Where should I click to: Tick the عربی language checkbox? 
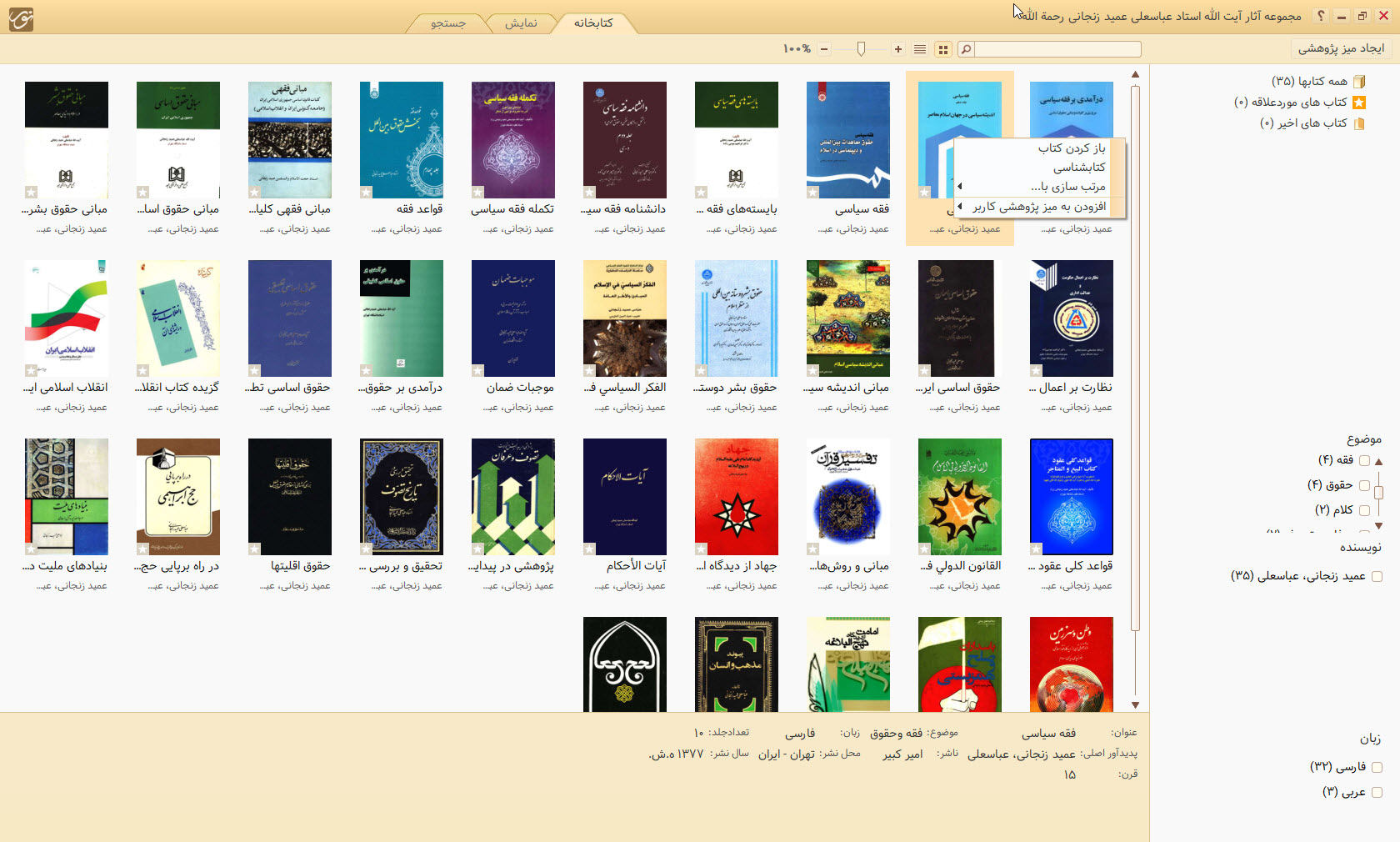point(1377,792)
